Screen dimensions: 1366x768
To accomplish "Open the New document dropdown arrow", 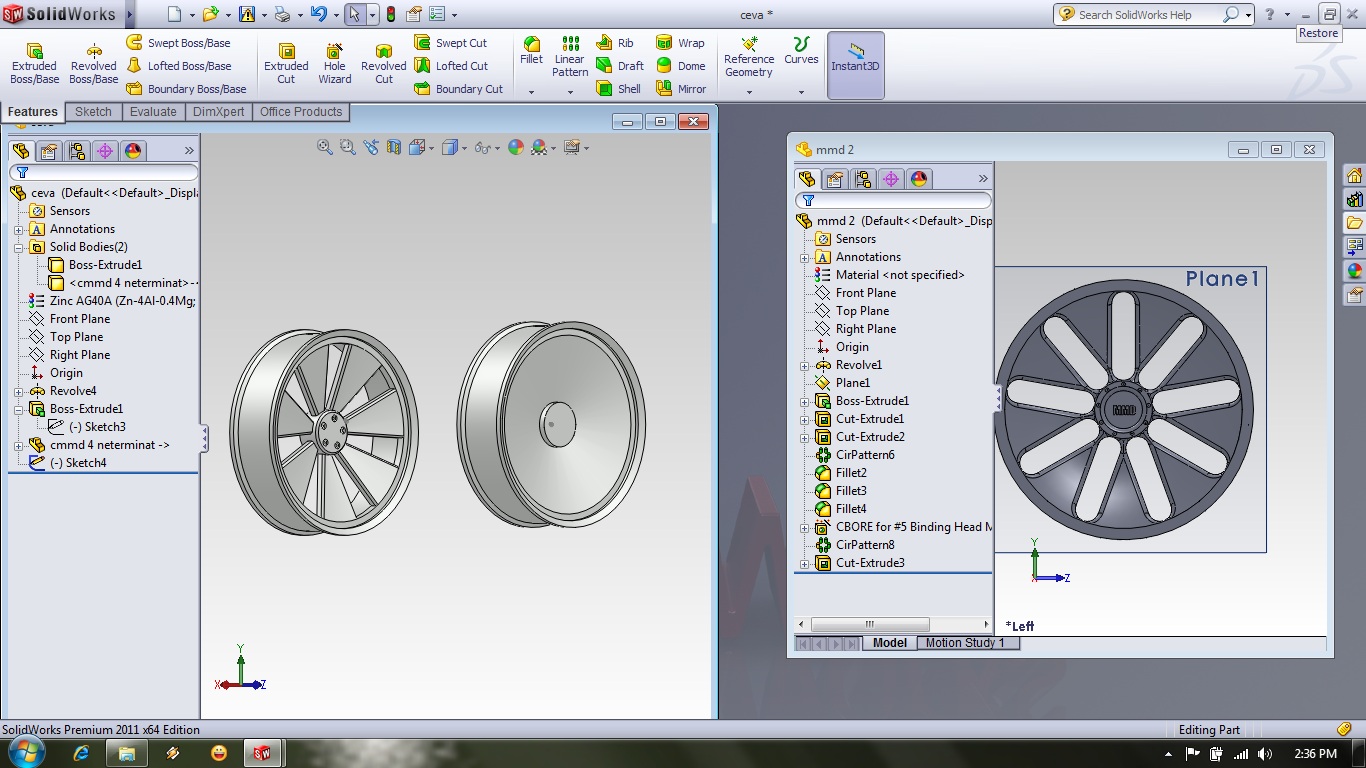I will click(x=191, y=15).
